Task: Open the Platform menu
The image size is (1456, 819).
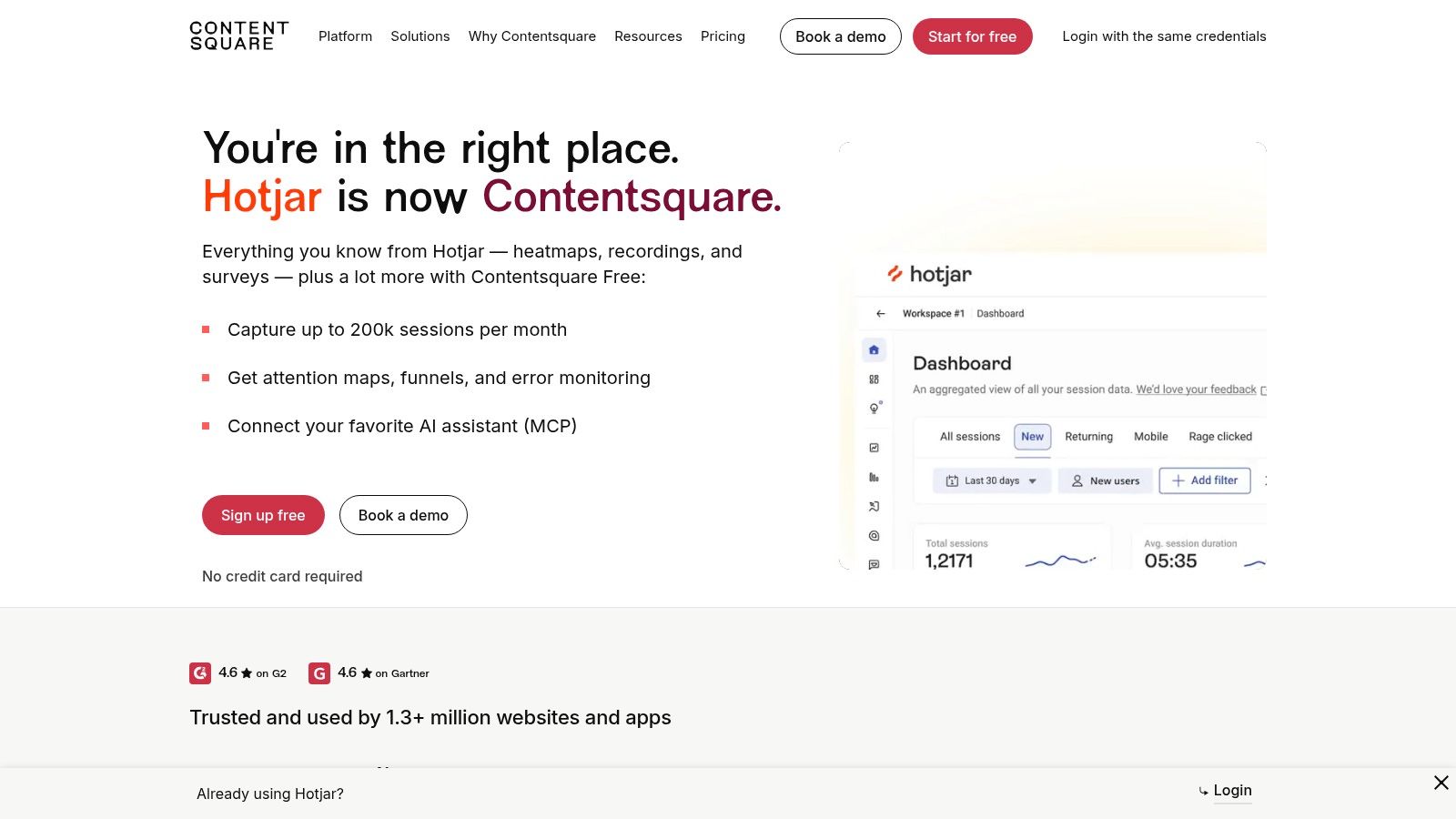Action: [345, 36]
